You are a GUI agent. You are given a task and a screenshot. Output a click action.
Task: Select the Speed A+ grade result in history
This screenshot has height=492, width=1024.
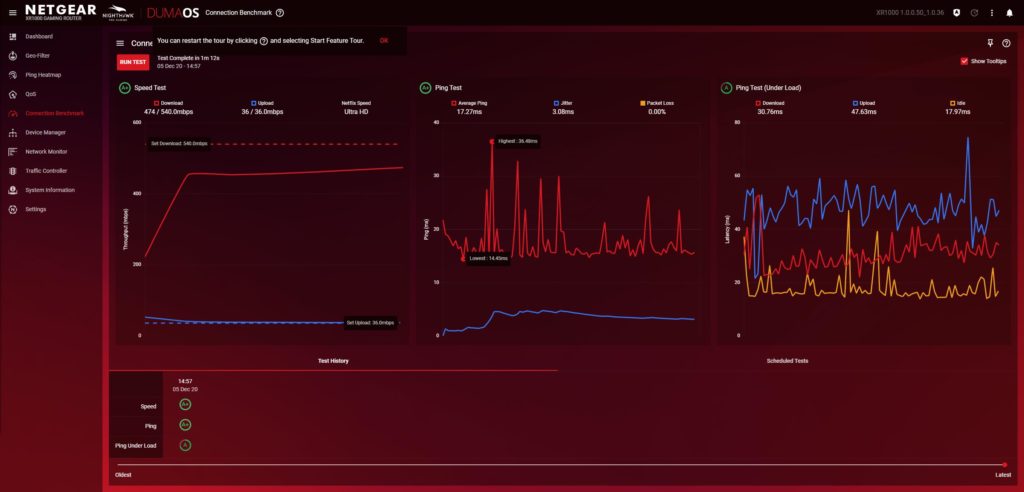click(185, 404)
